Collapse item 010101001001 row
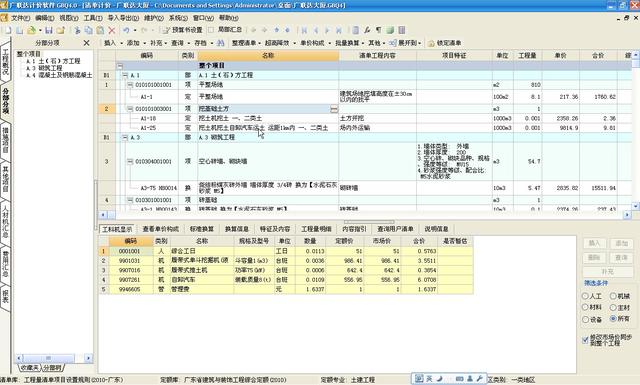The width and height of the screenshot is (640, 385). tap(130, 85)
